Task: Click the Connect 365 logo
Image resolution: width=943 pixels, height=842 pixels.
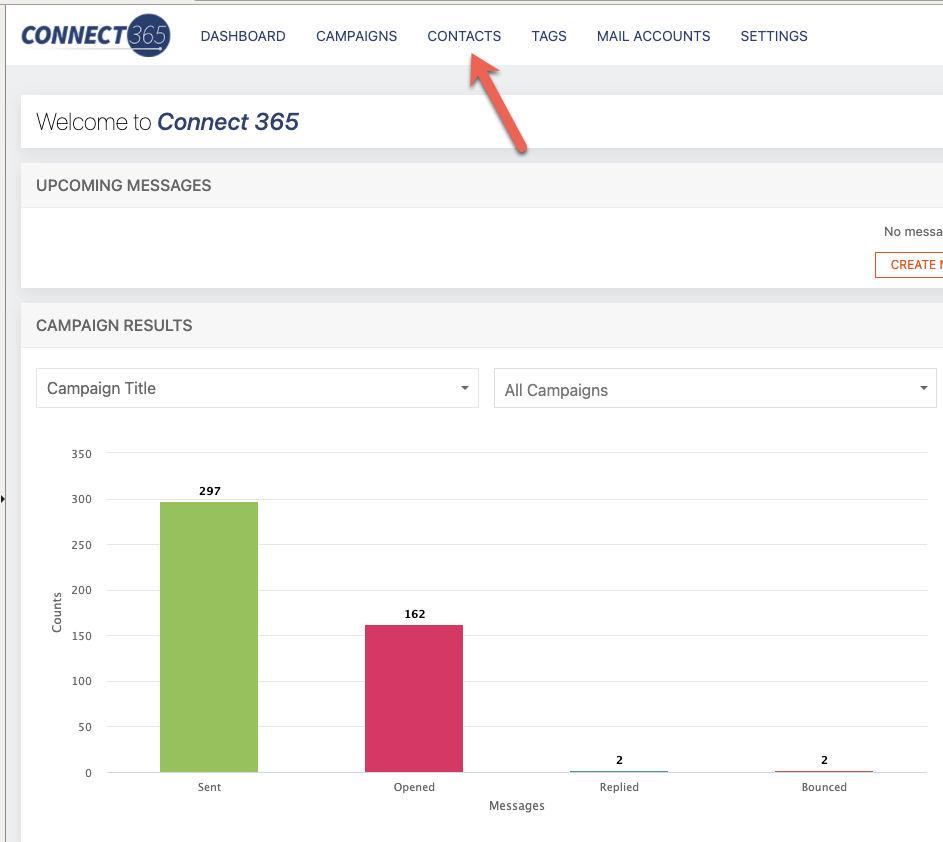Action: point(96,36)
